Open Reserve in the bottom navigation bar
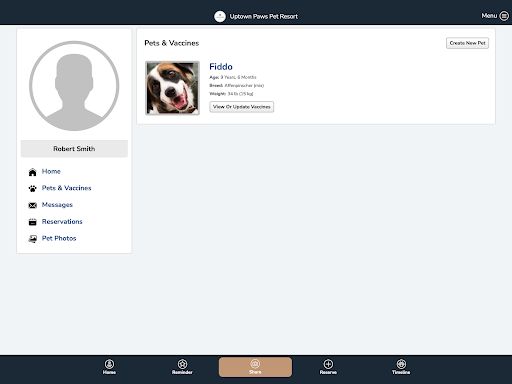The image size is (512, 384). [328, 367]
